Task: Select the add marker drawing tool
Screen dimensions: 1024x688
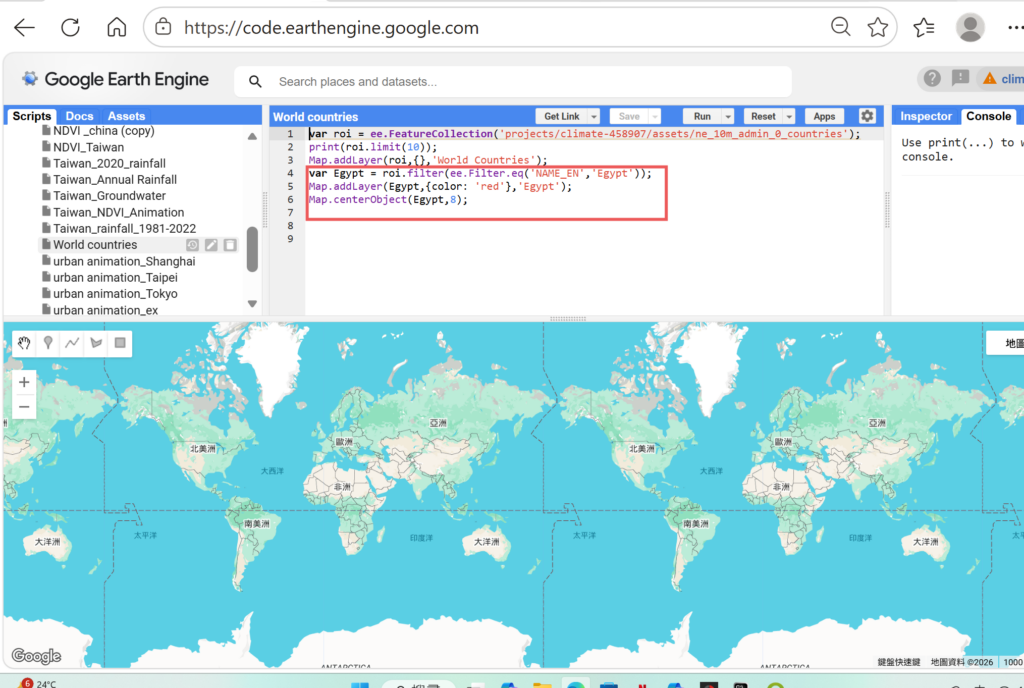Action: pos(48,343)
